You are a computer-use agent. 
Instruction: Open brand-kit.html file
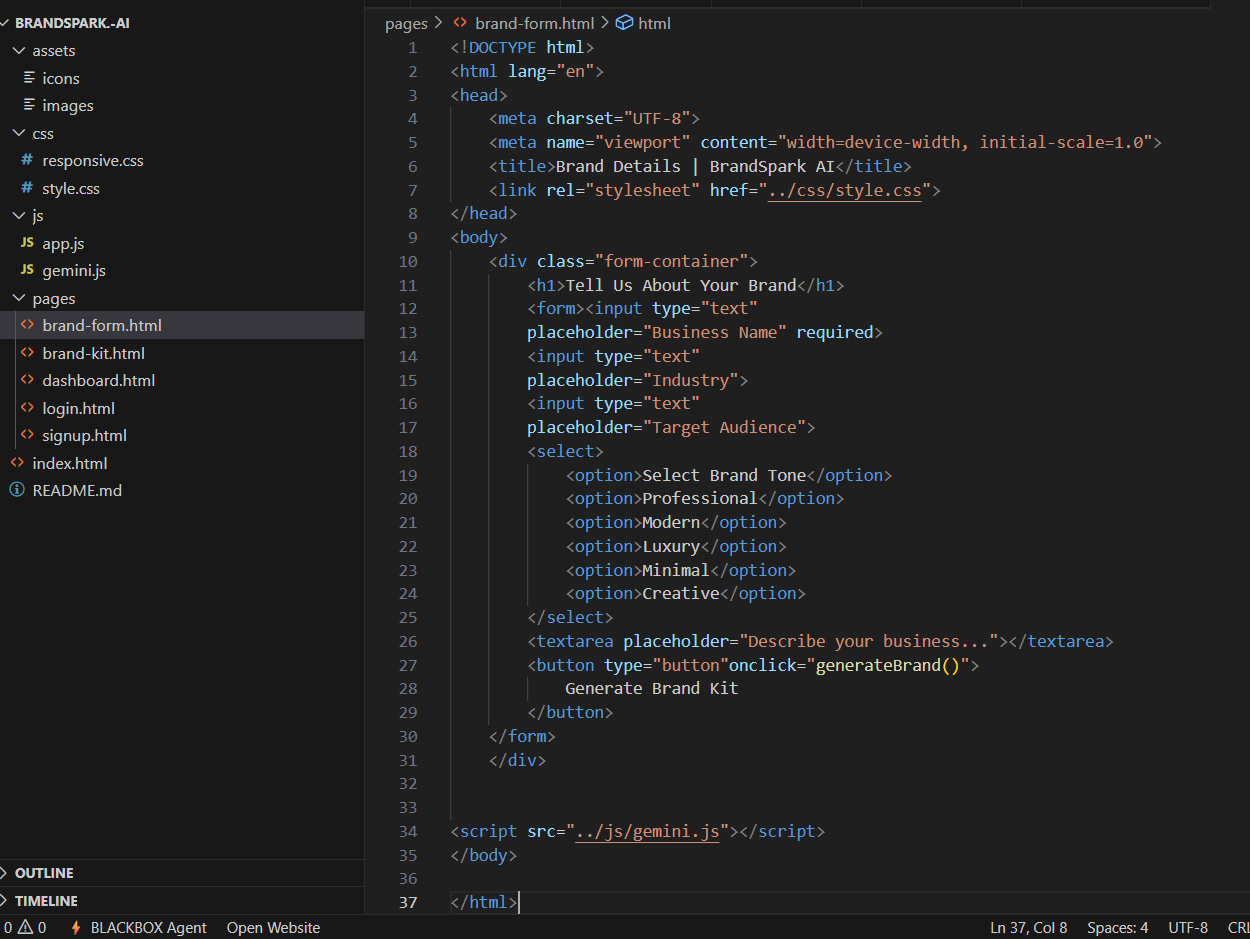tap(93, 353)
